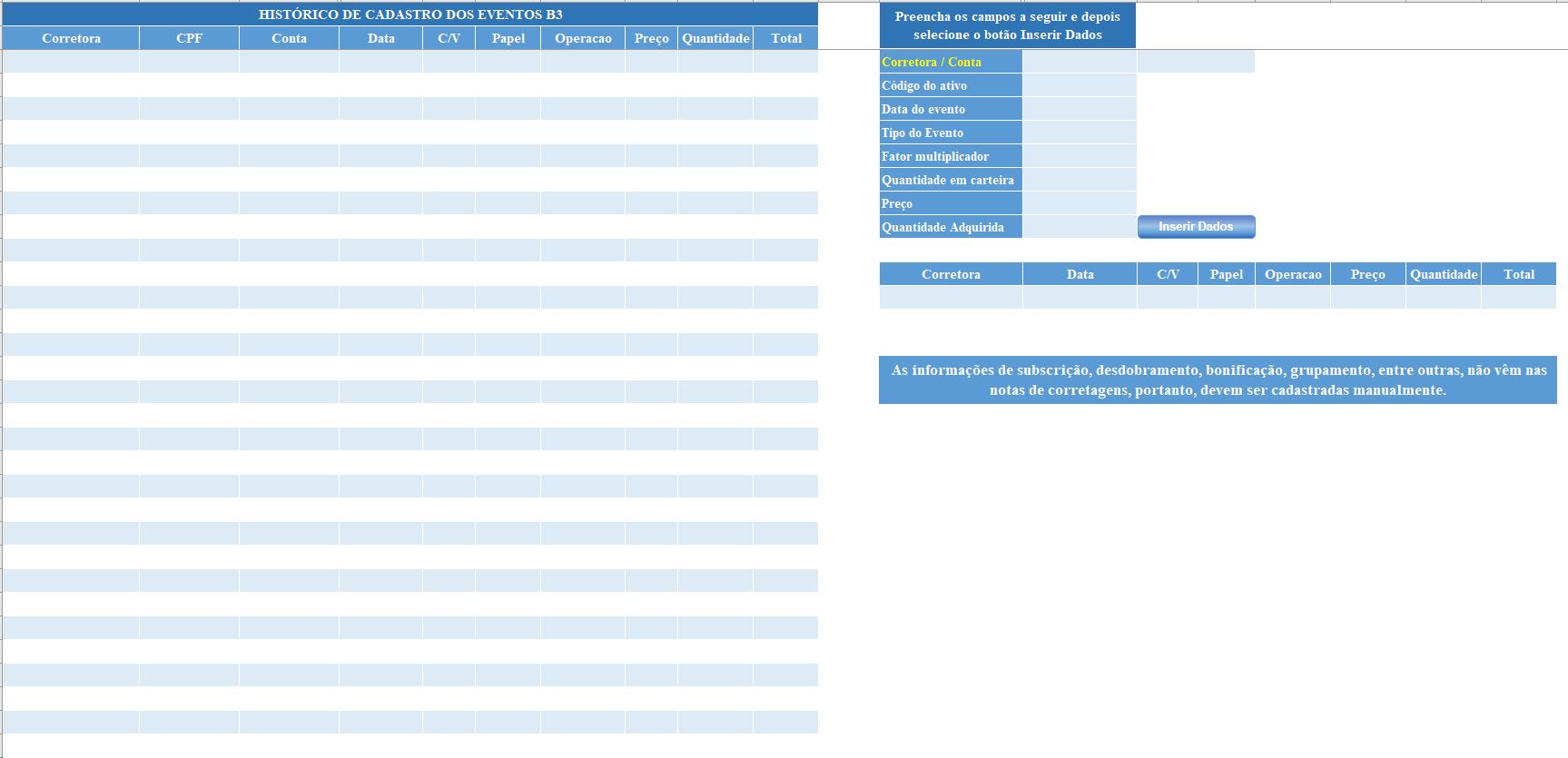1568x758 pixels.
Task: Click the Papel header in the preview table
Action: 1227,274
